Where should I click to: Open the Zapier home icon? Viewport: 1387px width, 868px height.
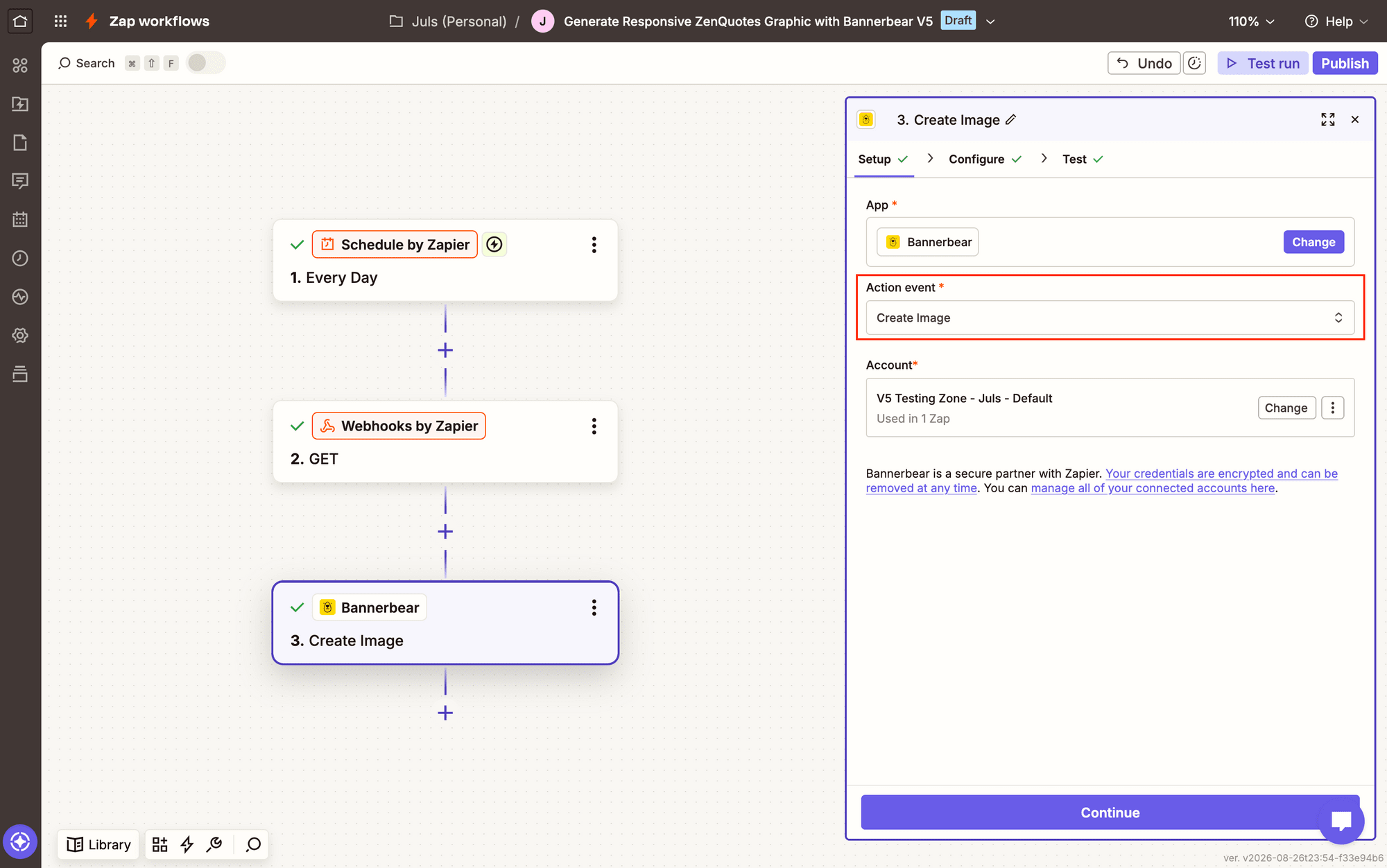pos(20,21)
